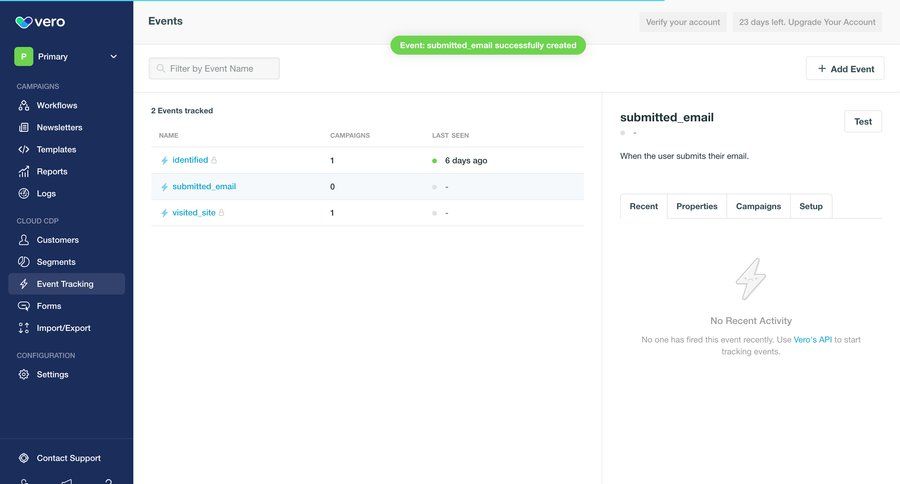Switch to the Setup tab
Image resolution: width=900 pixels, height=484 pixels.
[810, 206]
